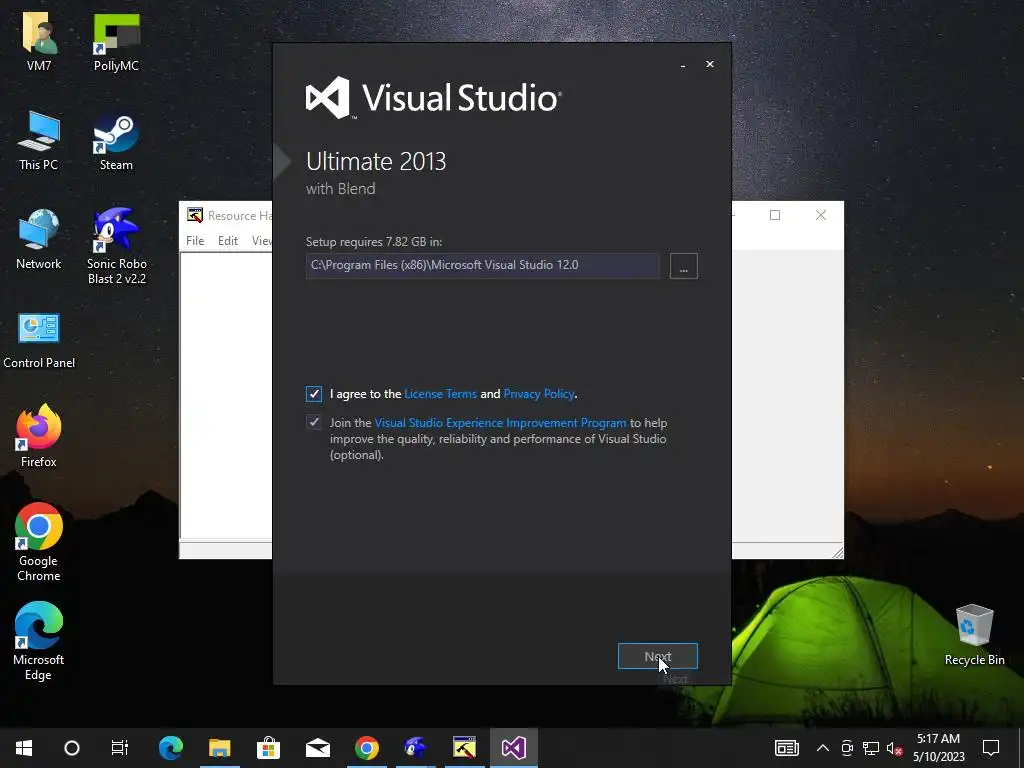Image resolution: width=1024 pixels, height=768 pixels.
Task: Launch the Steam desktop shortcut
Action: 116,140
